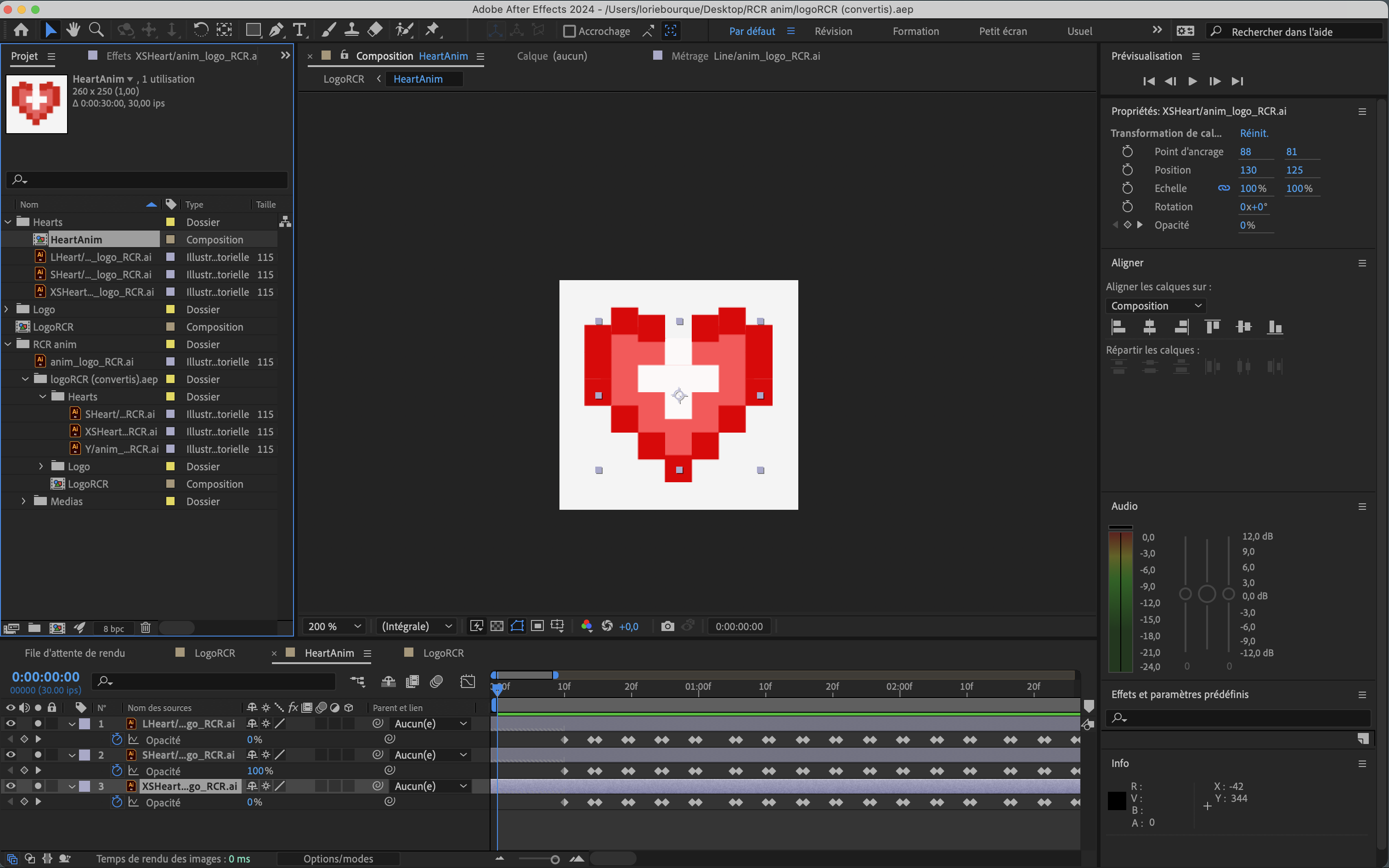The image size is (1389, 868).
Task: Expand the Medias folder
Action: coord(24,501)
